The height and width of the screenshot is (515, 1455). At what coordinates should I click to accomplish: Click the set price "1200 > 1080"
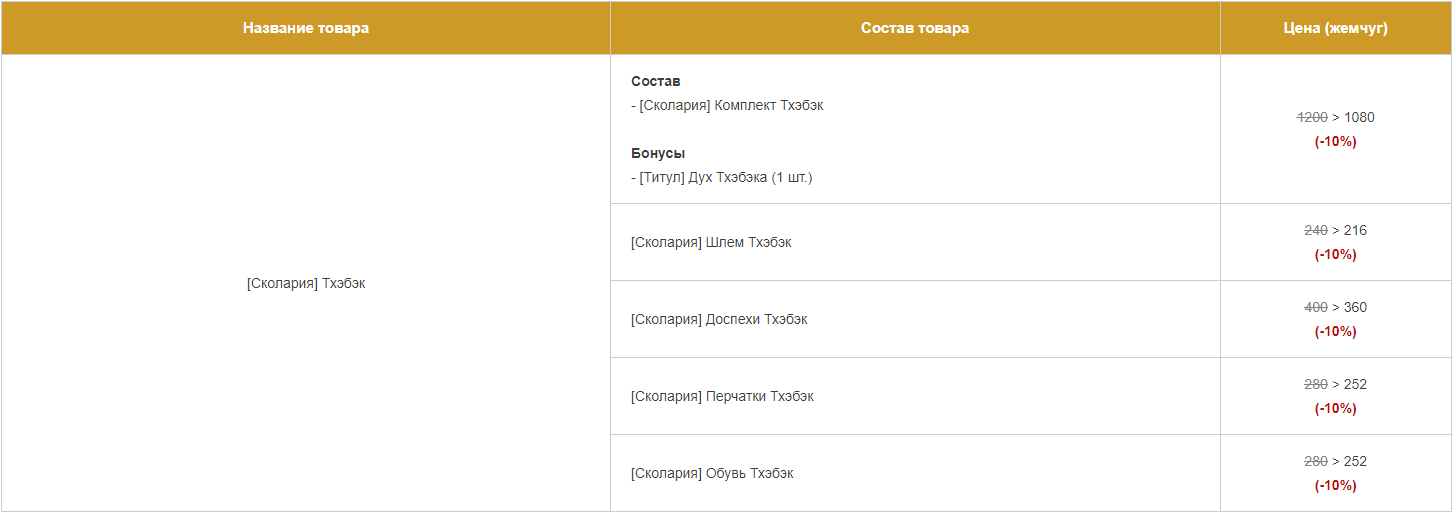pos(1335,117)
